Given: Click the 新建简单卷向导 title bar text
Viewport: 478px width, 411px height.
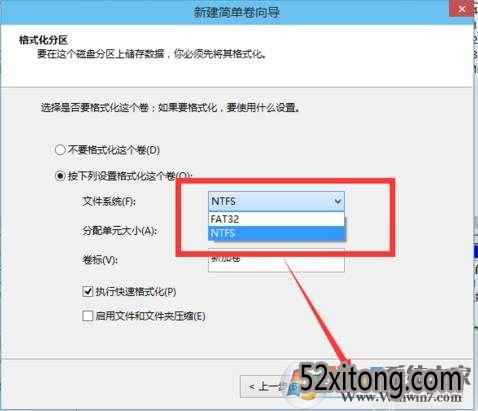Looking at the screenshot, I should 236,12.
